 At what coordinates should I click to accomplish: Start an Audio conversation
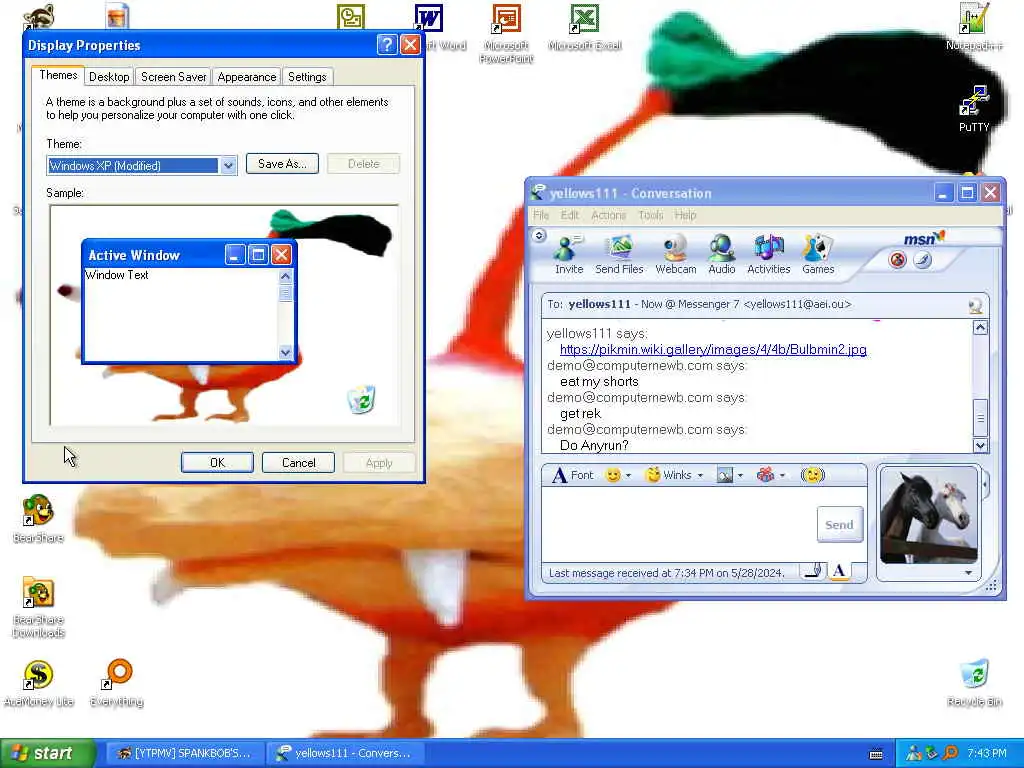722,255
